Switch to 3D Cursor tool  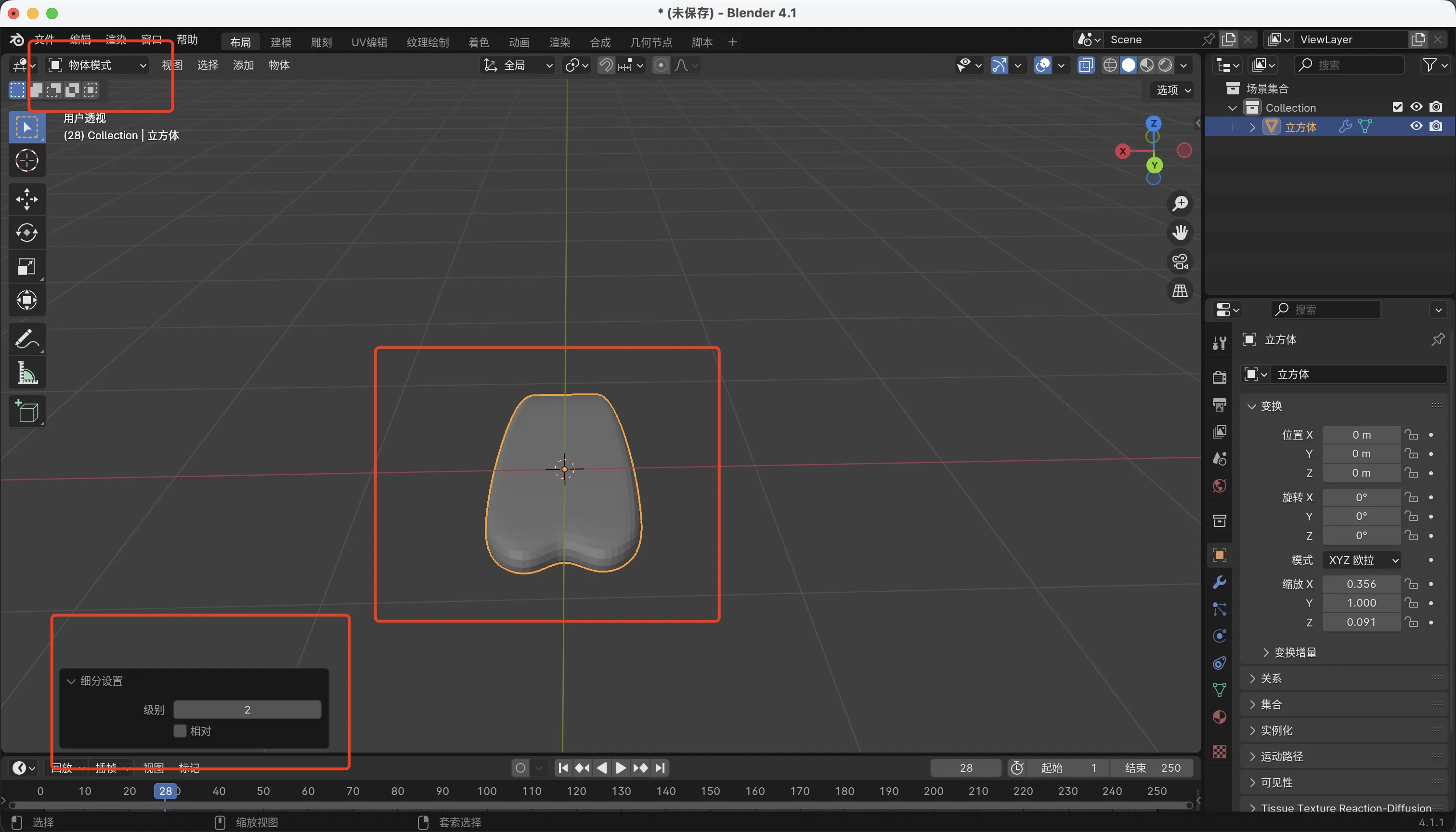[26, 160]
